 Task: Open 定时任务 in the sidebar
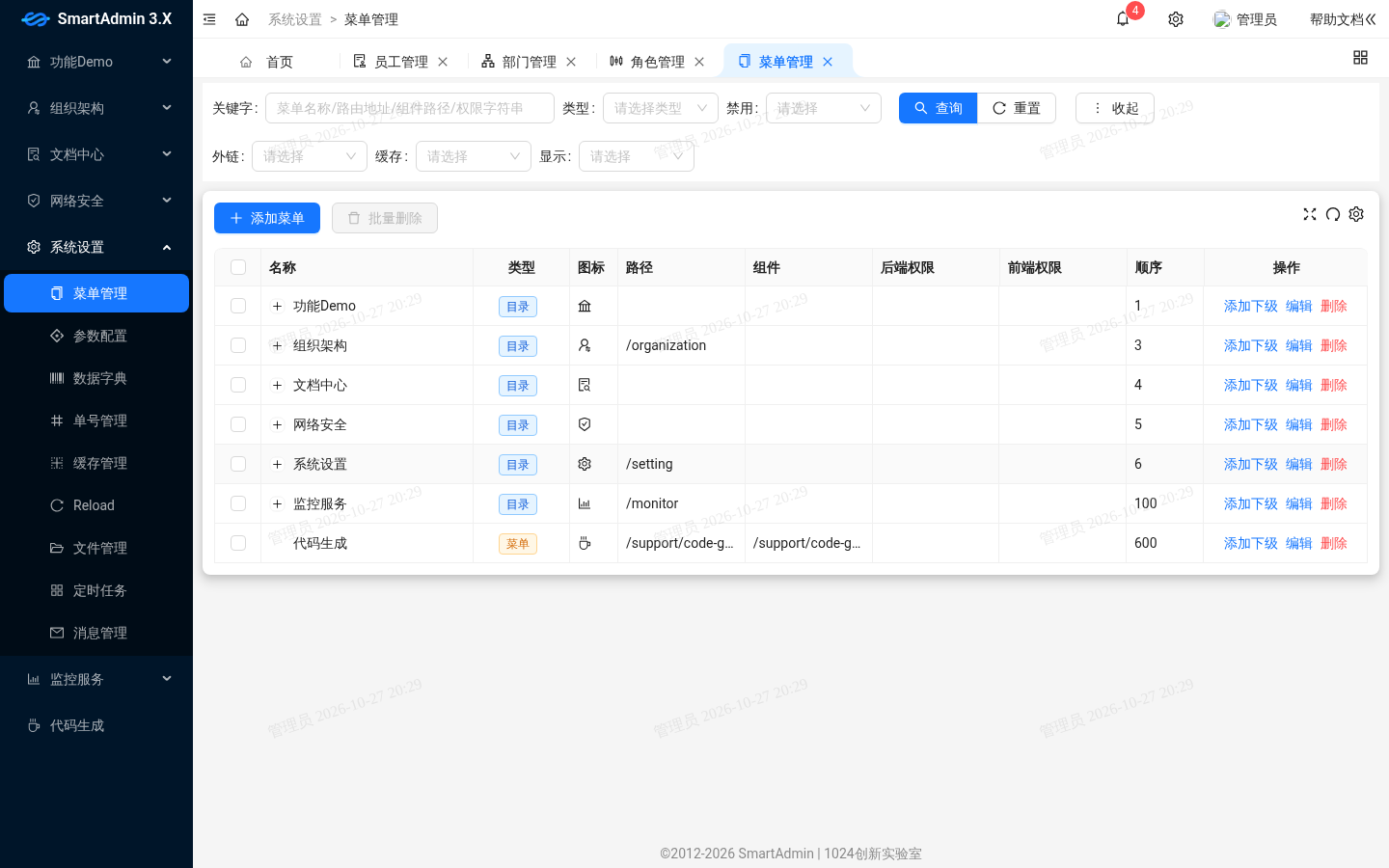pyautogui.click(x=96, y=590)
